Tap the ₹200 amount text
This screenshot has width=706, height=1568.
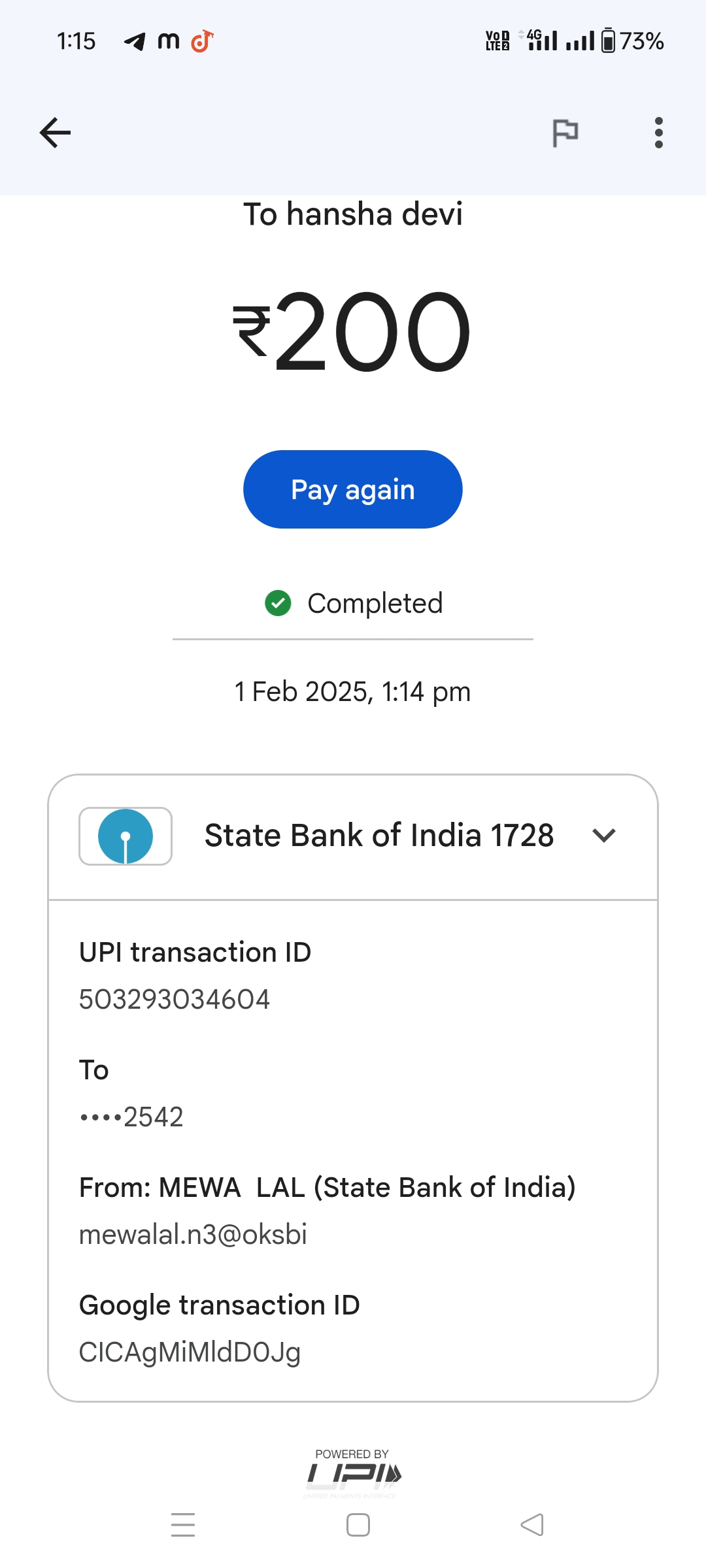click(353, 331)
